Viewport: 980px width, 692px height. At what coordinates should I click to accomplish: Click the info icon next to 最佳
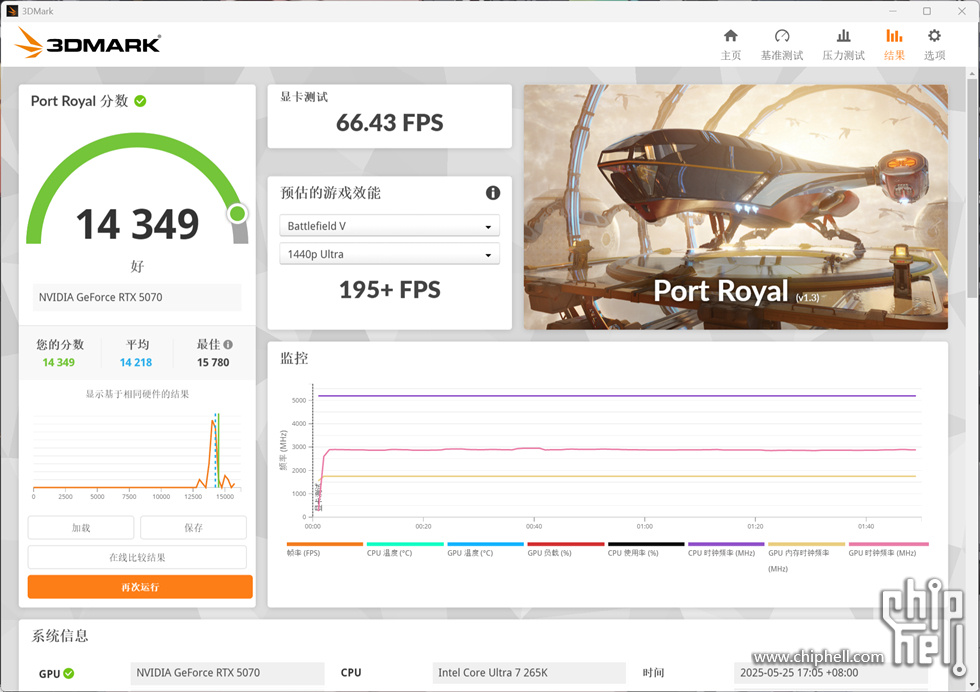(x=228, y=344)
